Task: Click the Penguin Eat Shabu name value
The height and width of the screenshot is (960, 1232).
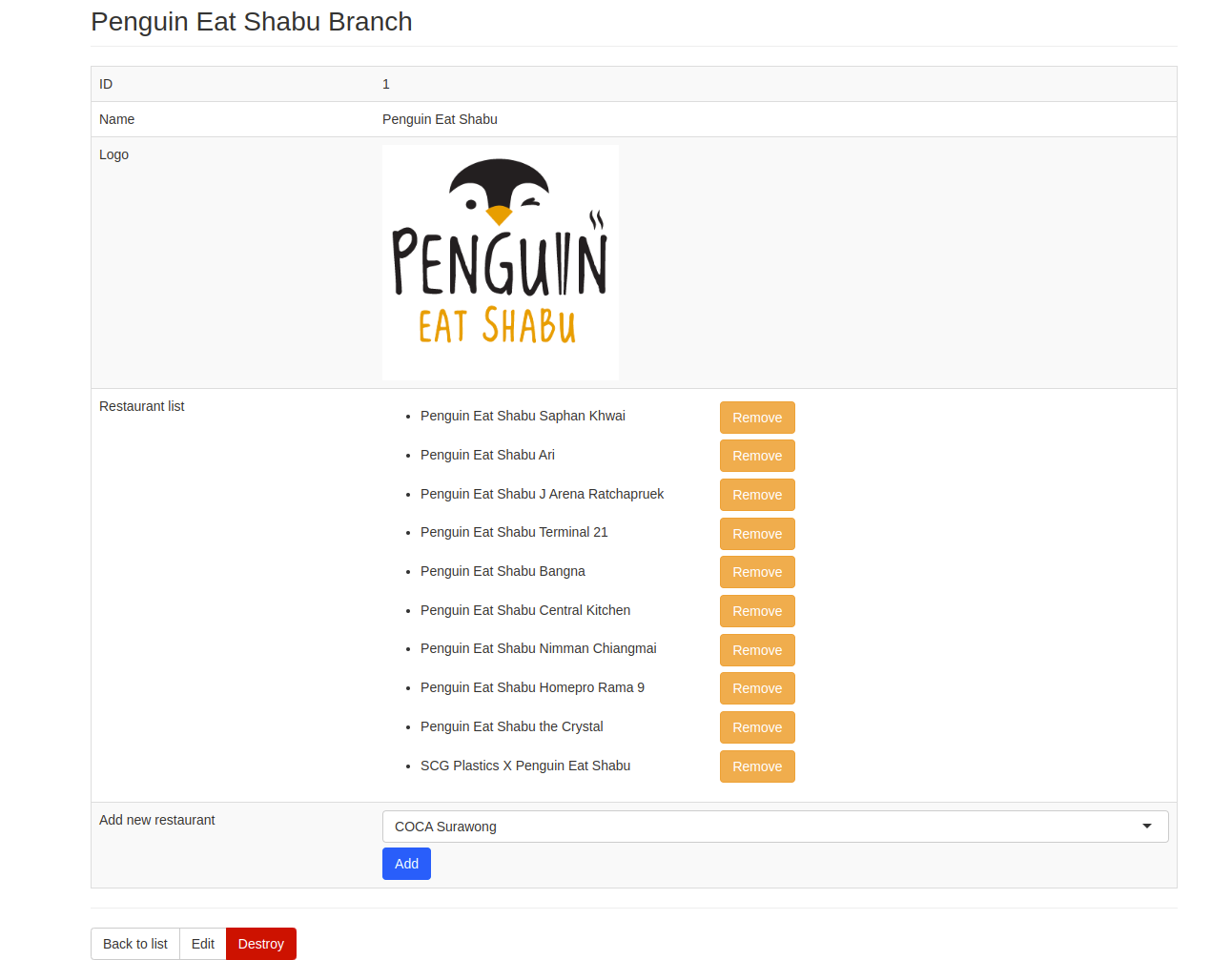Action: tap(440, 119)
